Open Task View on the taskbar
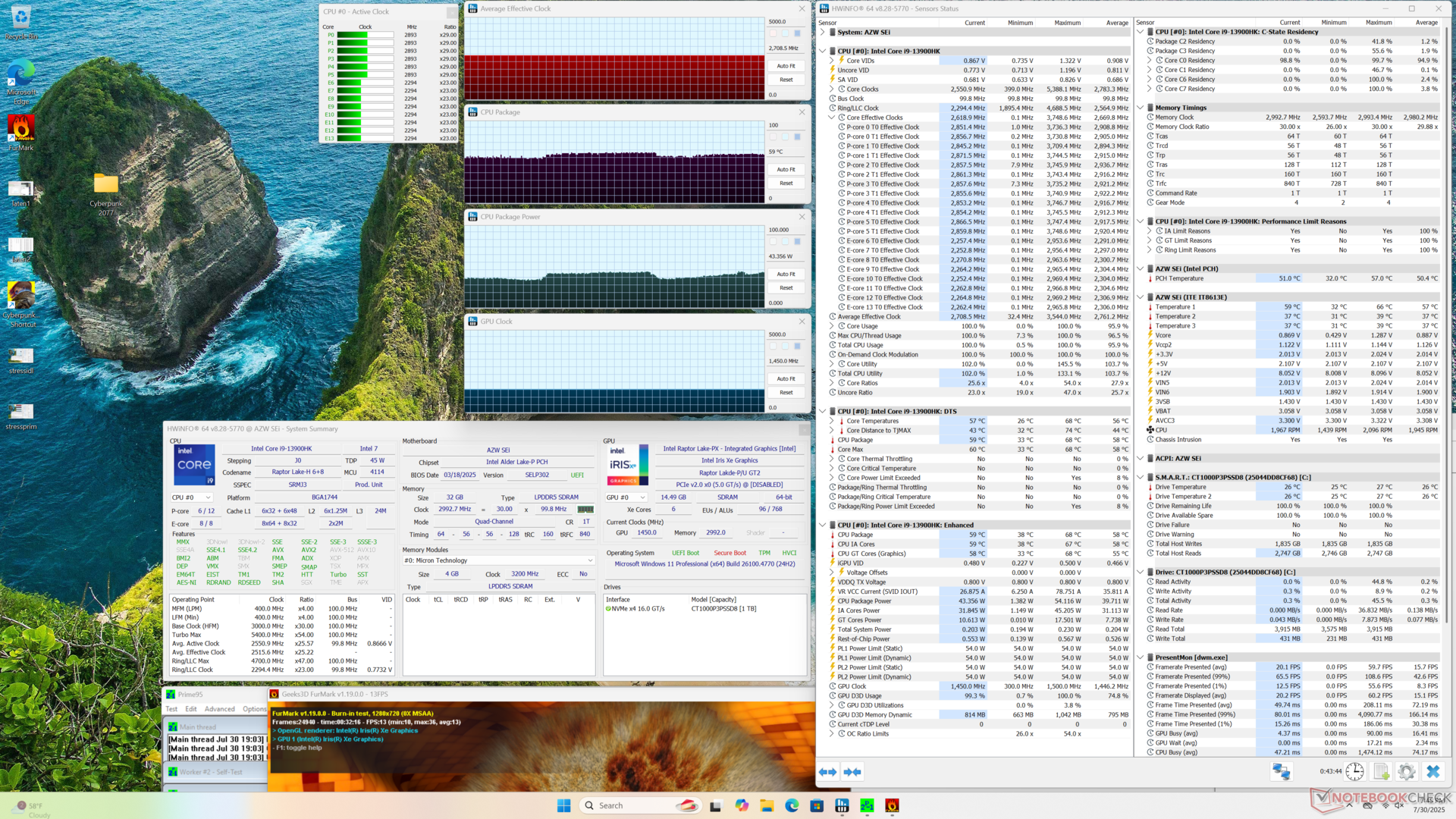1456x819 pixels. click(x=715, y=805)
